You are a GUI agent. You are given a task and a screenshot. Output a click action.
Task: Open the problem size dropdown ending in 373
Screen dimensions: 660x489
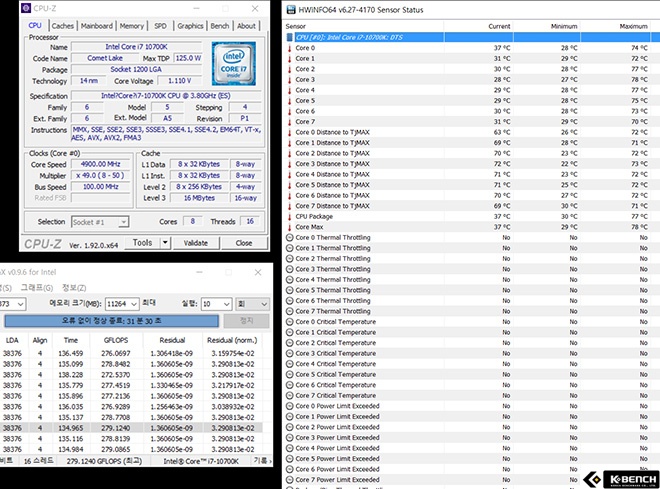(x=12, y=304)
